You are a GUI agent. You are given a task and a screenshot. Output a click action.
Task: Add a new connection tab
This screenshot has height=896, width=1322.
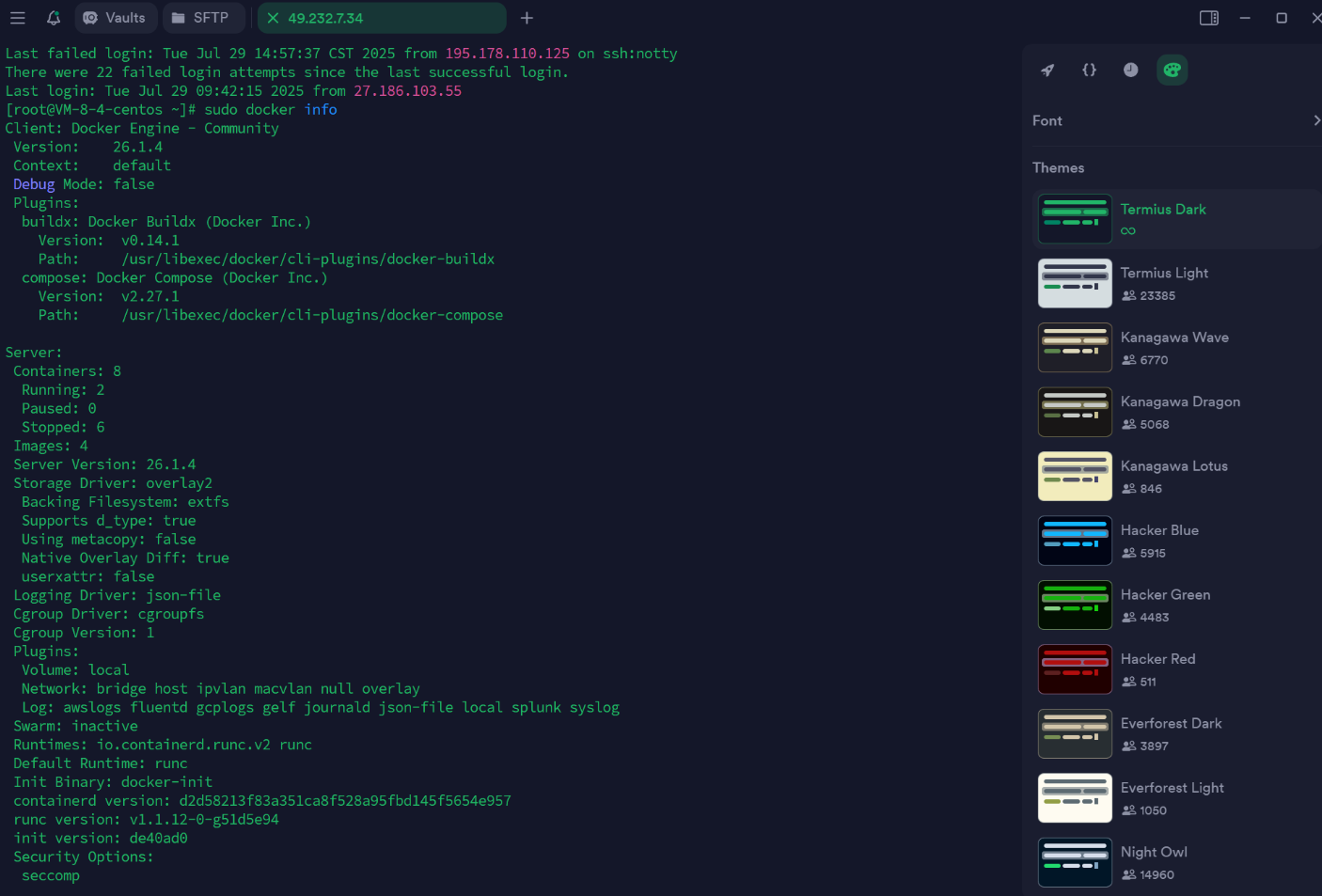527,18
